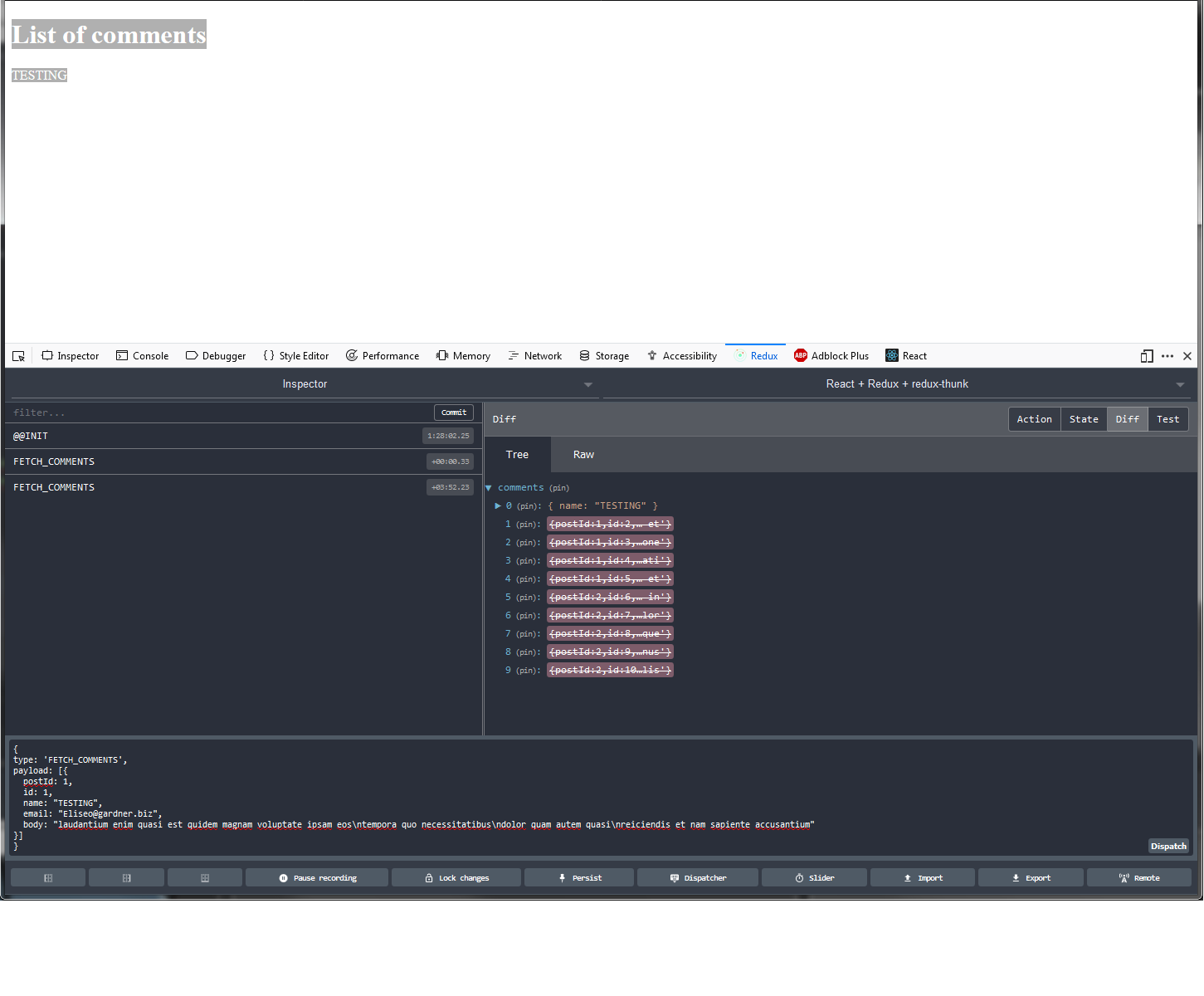Open the Remote devtools button
The width and height of the screenshot is (1204, 996).
[x=1139, y=877]
